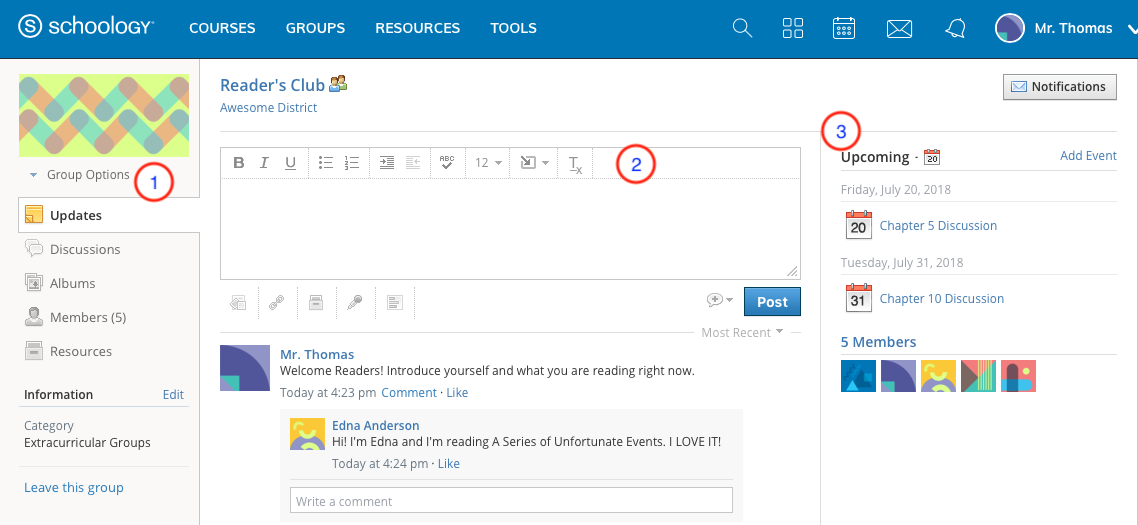Increase indent in editor

click(x=387, y=163)
